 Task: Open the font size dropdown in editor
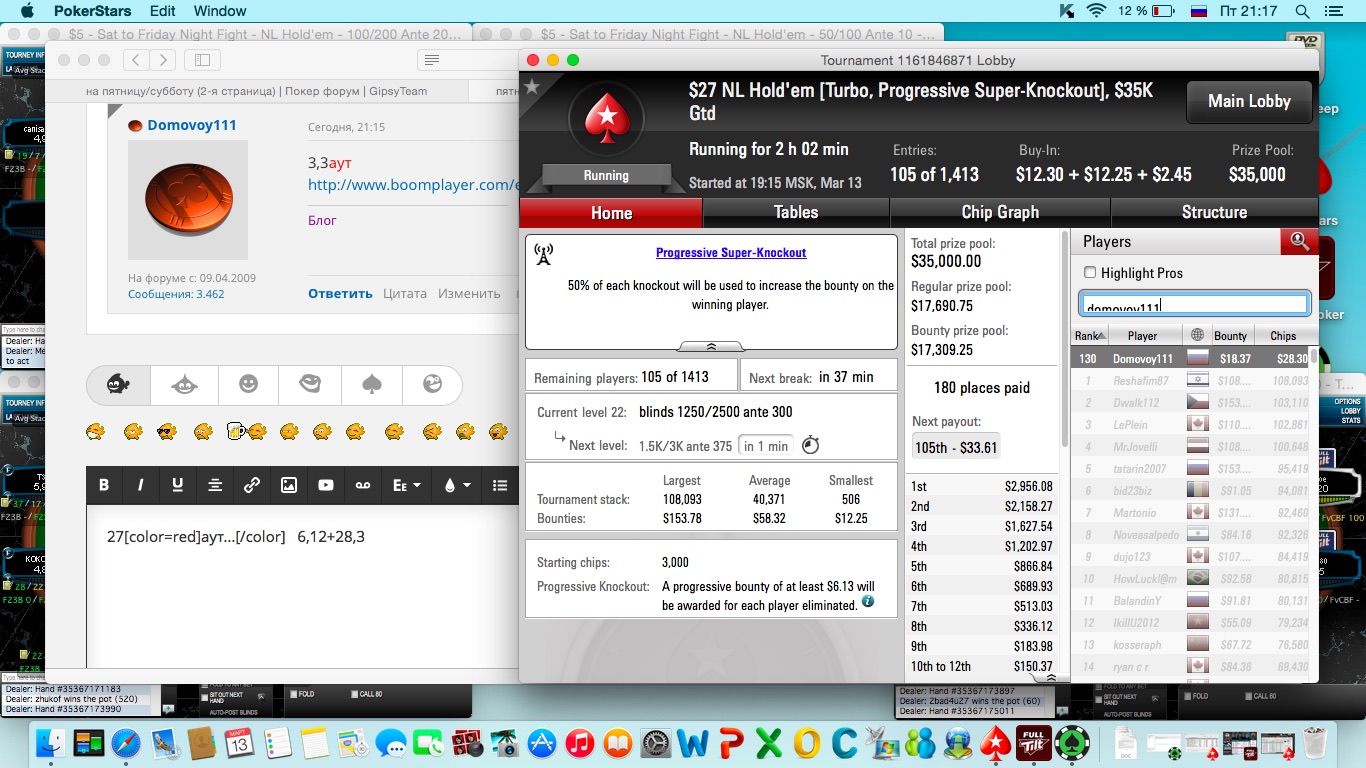(406, 485)
